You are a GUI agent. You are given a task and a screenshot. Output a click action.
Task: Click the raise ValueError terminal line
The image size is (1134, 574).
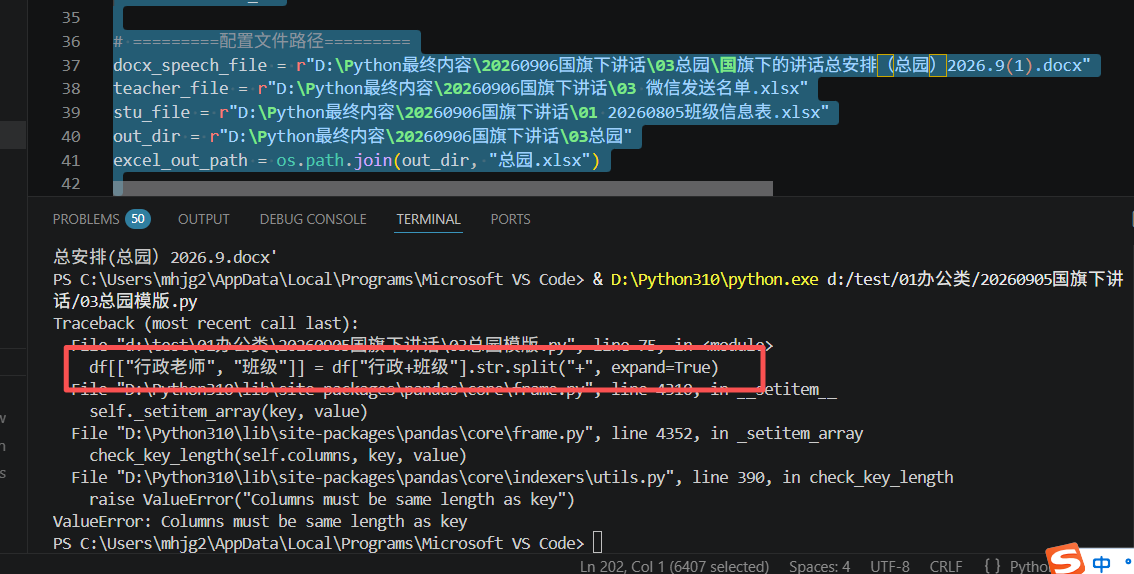click(x=332, y=500)
